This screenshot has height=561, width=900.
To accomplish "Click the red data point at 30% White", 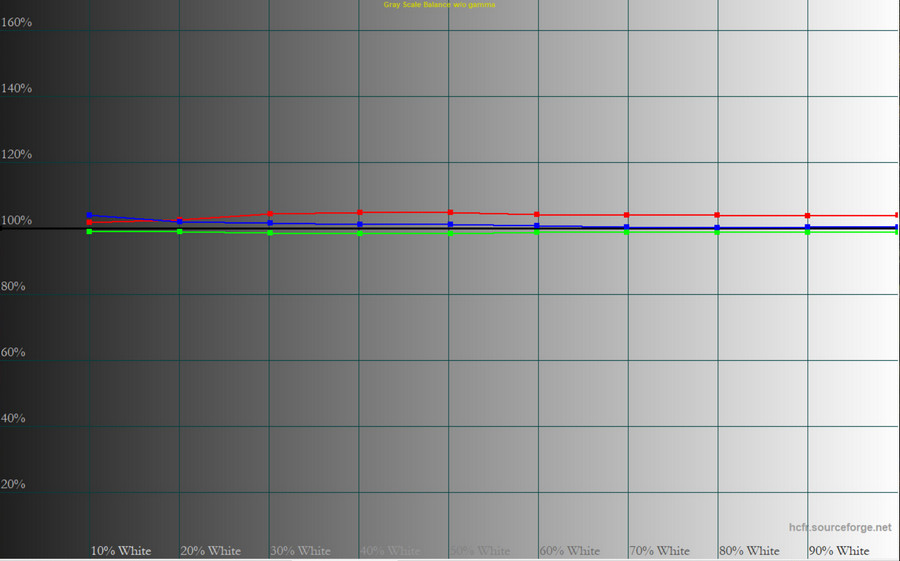I will 269,214.
